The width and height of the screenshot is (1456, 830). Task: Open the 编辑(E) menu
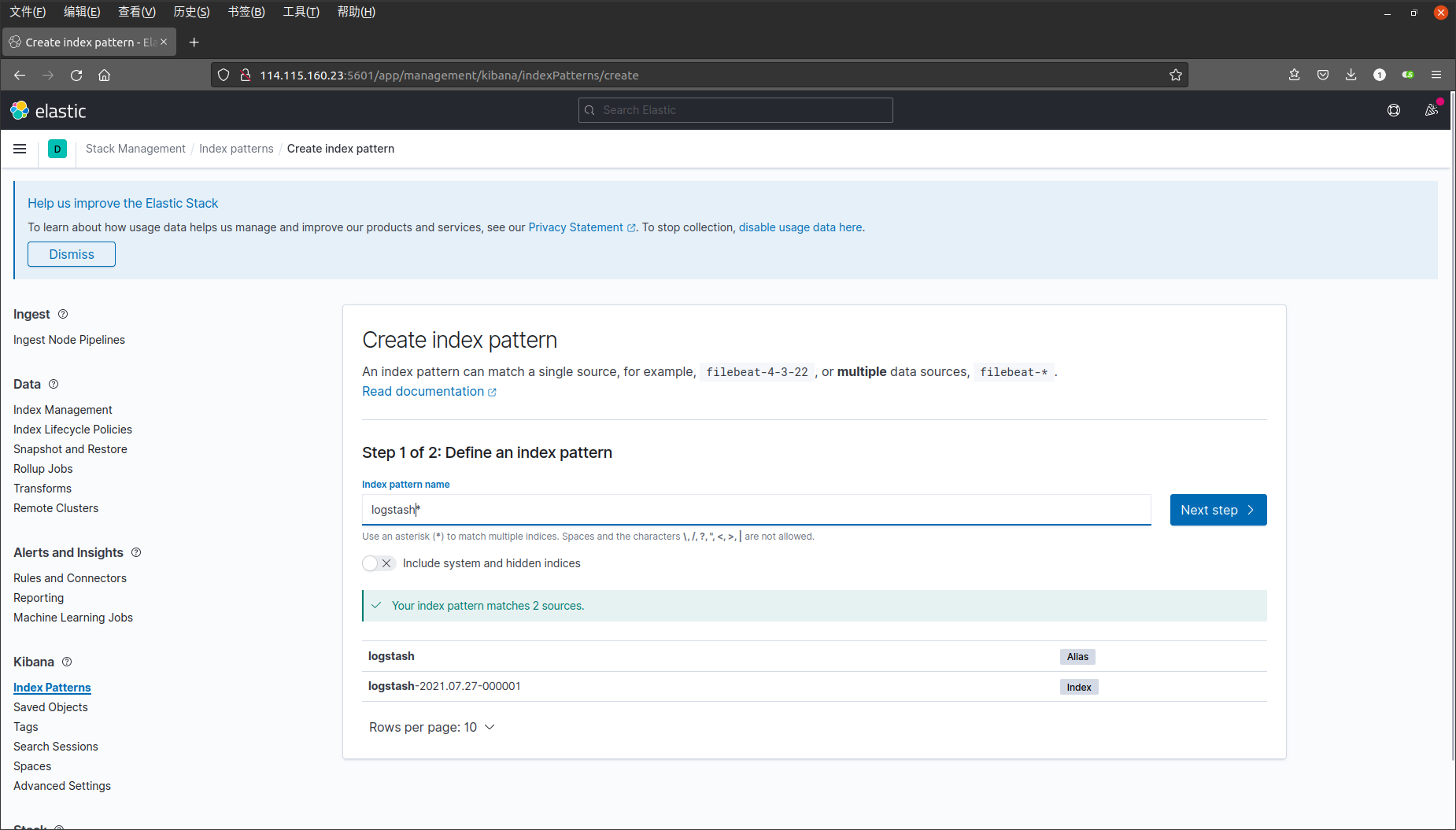pyautogui.click(x=82, y=12)
